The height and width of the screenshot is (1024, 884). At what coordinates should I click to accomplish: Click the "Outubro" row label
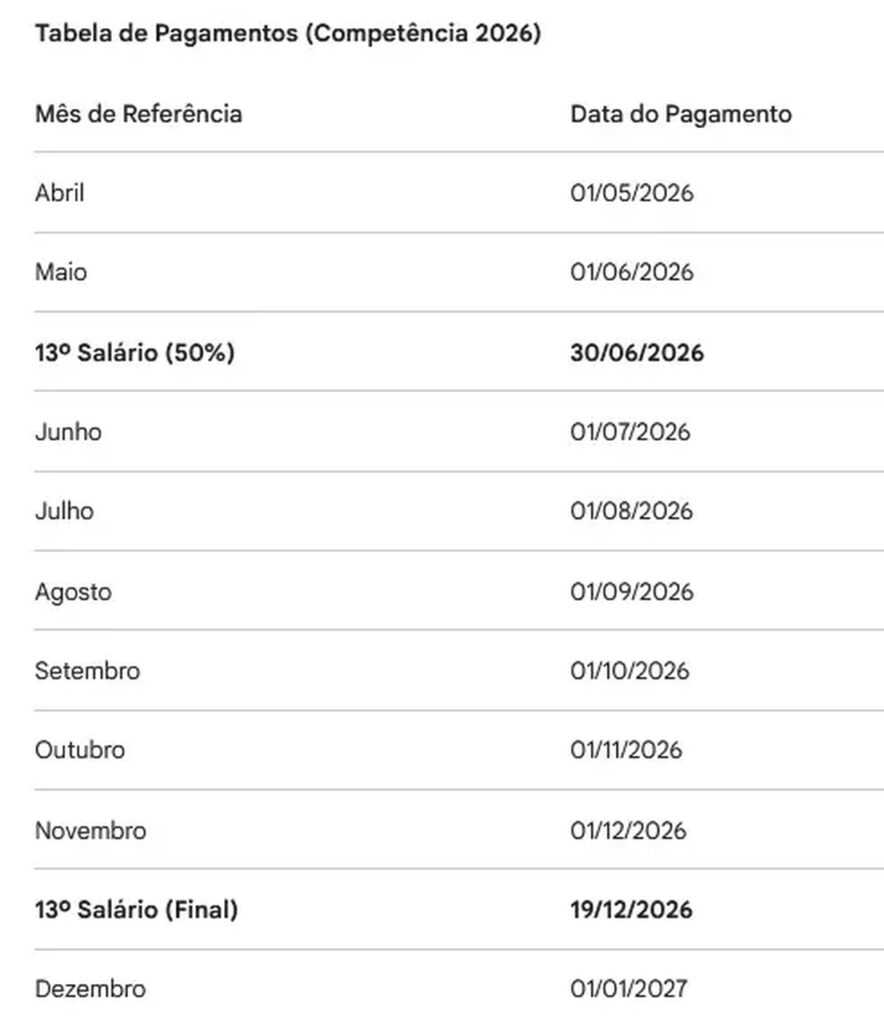(80, 750)
